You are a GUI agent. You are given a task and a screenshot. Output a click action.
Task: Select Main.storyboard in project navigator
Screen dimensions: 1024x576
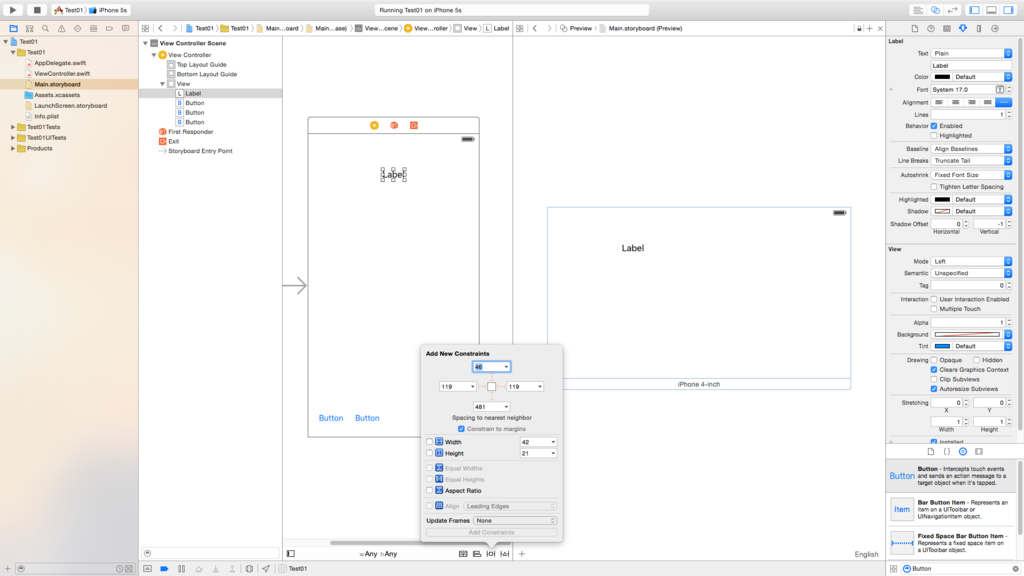coord(57,84)
